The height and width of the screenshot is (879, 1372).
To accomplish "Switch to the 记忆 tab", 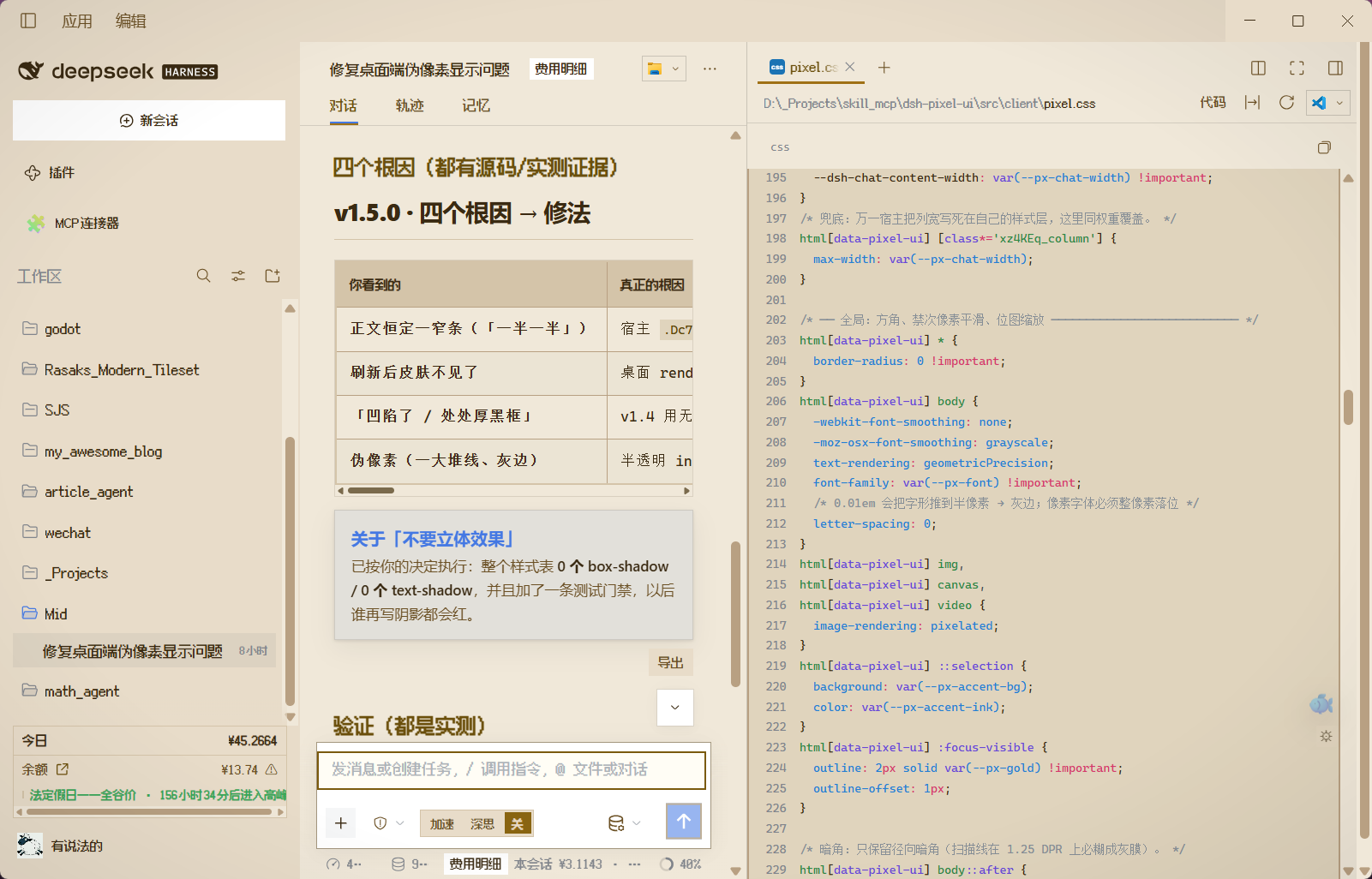I will click(x=476, y=105).
